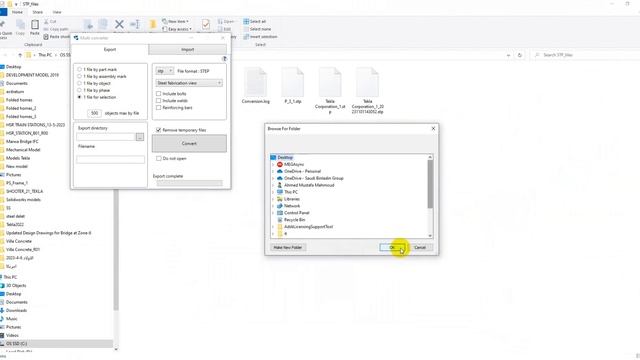Image resolution: width=640 pixels, height=360 pixels.
Task: Click the Export complete progress bar
Action: tap(189, 183)
